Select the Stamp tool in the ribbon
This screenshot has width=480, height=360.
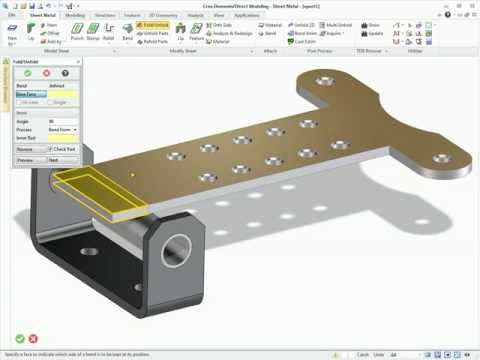pyautogui.click(x=93, y=32)
